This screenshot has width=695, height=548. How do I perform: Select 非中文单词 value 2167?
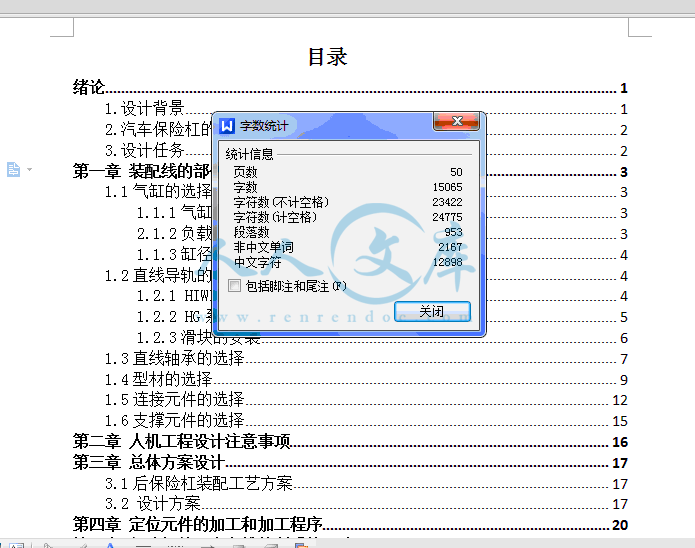point(450,247)
